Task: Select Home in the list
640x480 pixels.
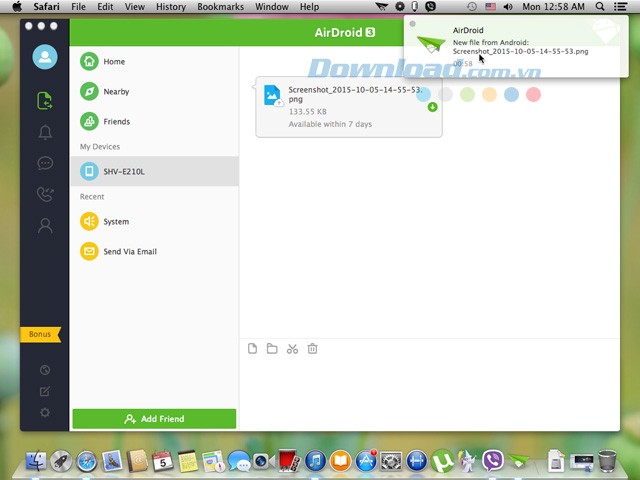Action: 154,62
